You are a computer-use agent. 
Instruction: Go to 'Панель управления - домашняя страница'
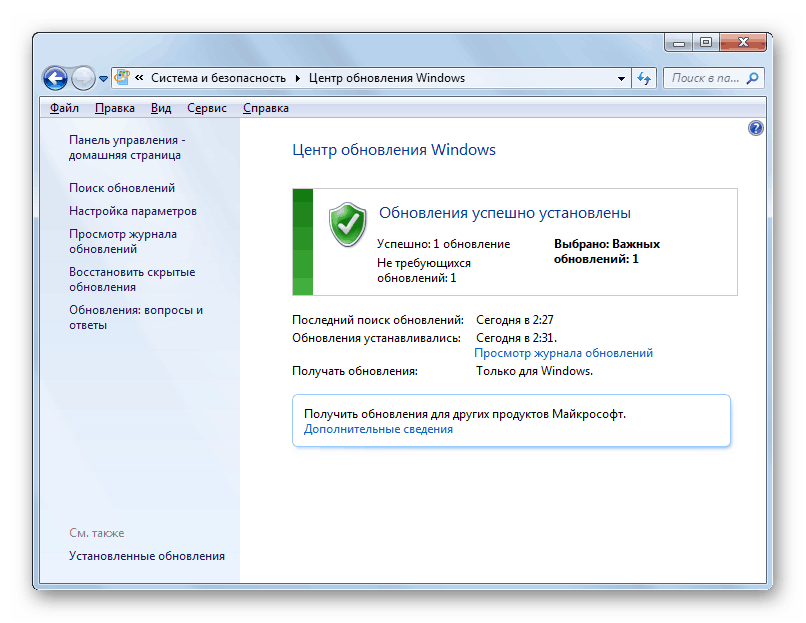pyautogui.click(x=127, y=148)
